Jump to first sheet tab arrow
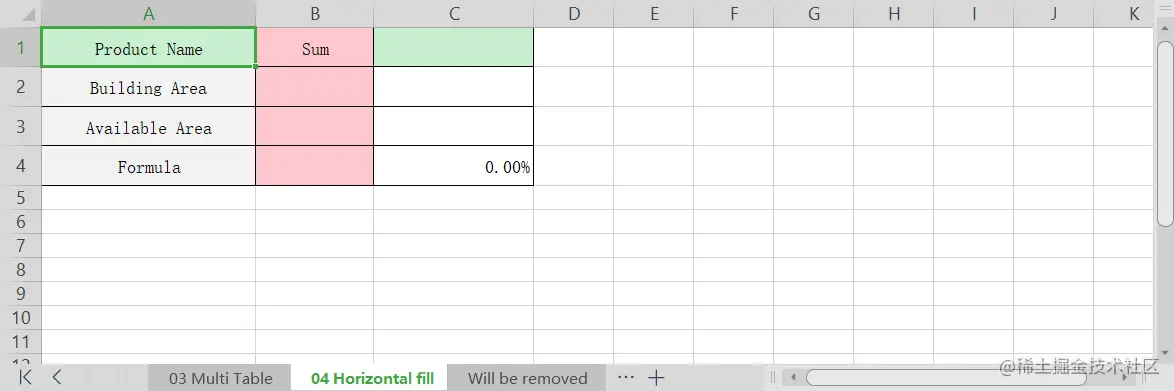Image resolution: width=1174 pixels, height=391 pixels. click(x=25, y=378)
